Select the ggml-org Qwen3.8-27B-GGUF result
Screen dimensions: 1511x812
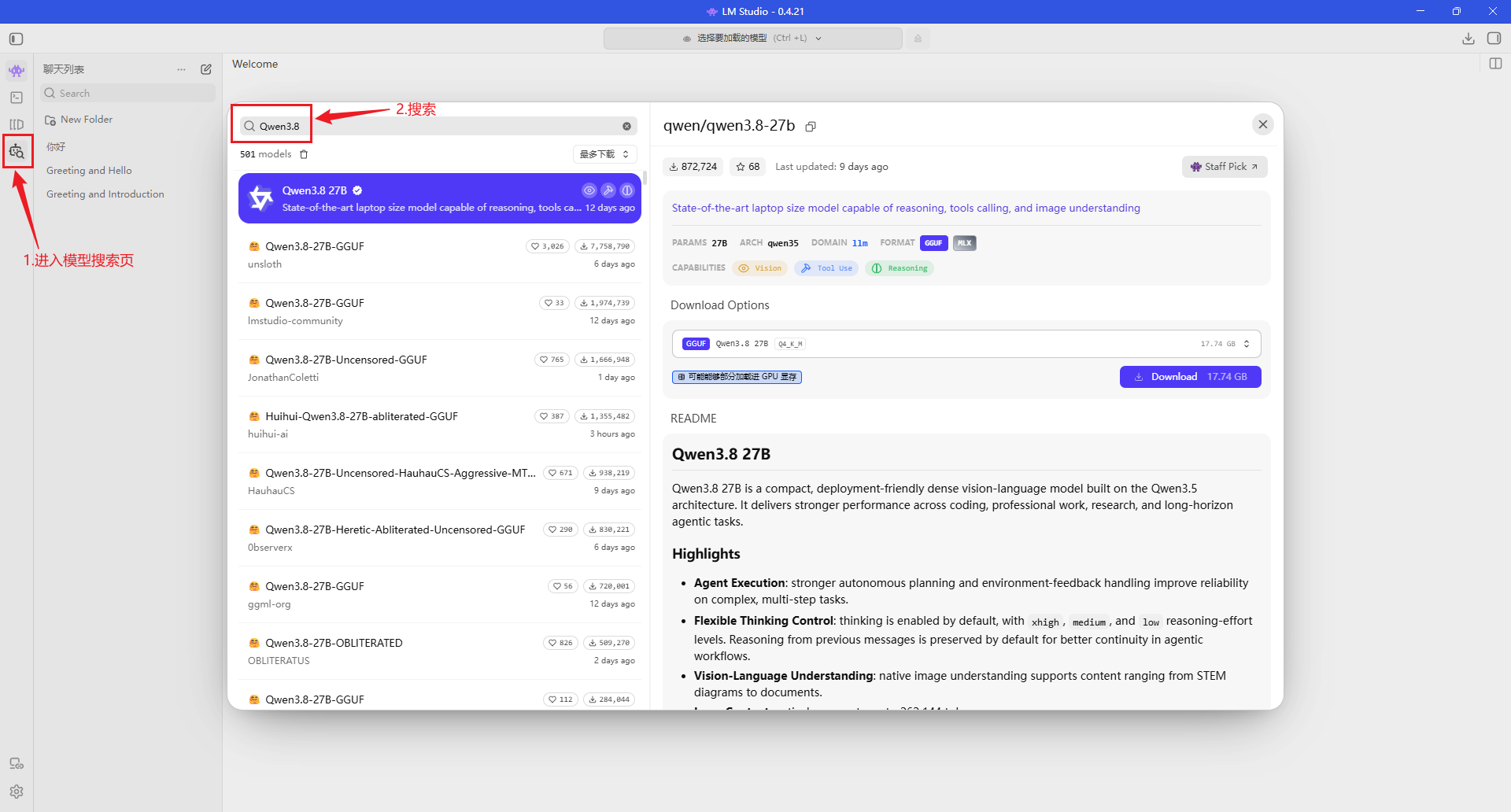440,595
